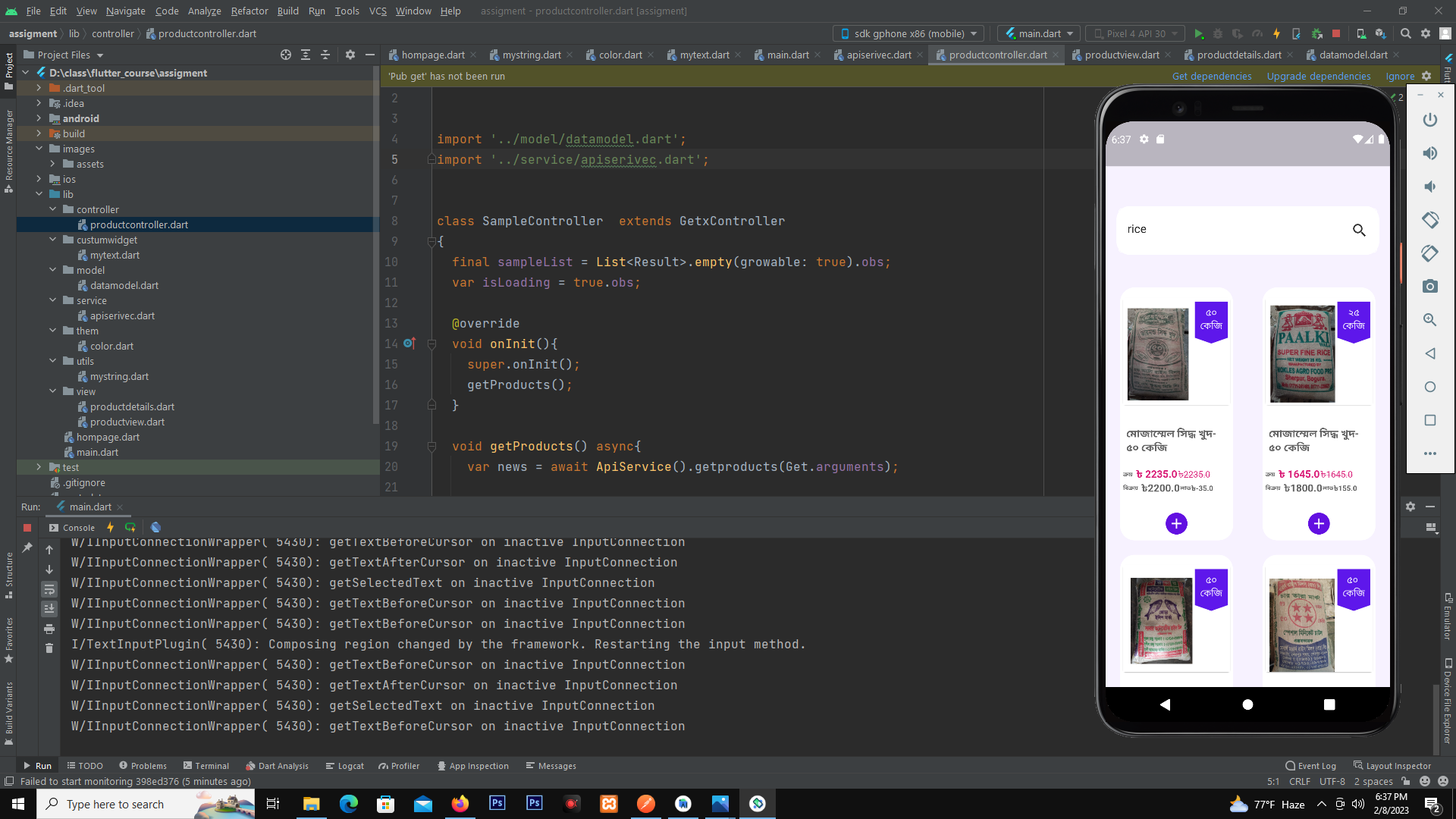Screen dimensions: 1456x819
Task: Open the AVD Device Manager icon
Action: pyautogui.click(x=1361, y=34)
